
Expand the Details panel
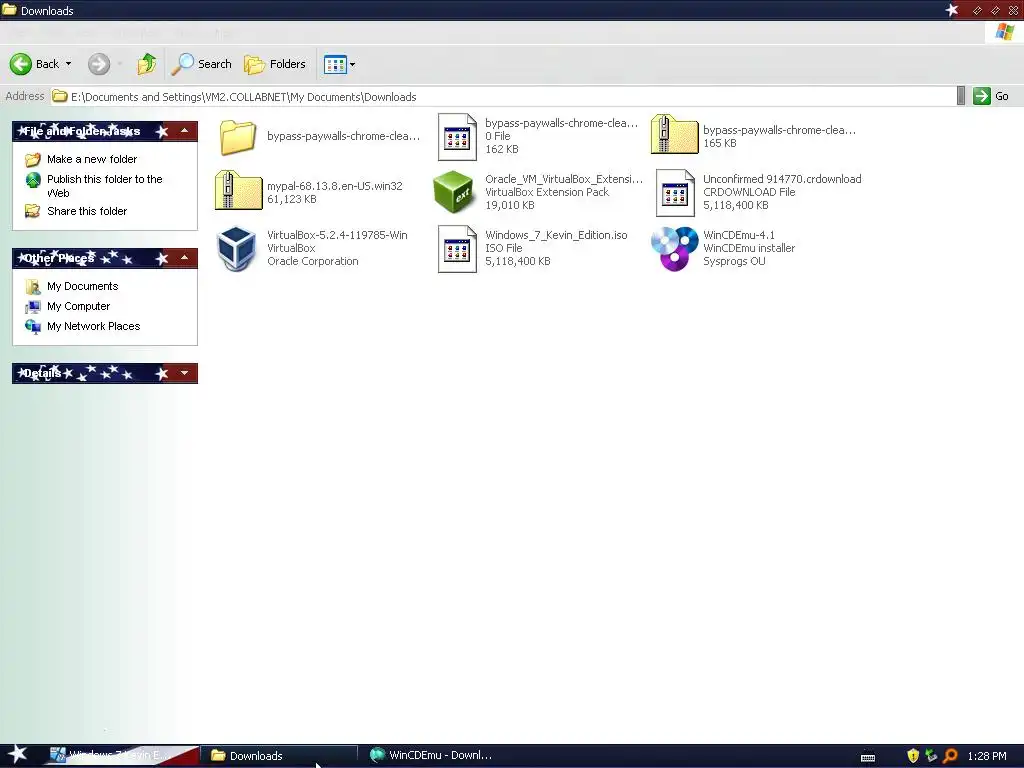tap(185, 373)
